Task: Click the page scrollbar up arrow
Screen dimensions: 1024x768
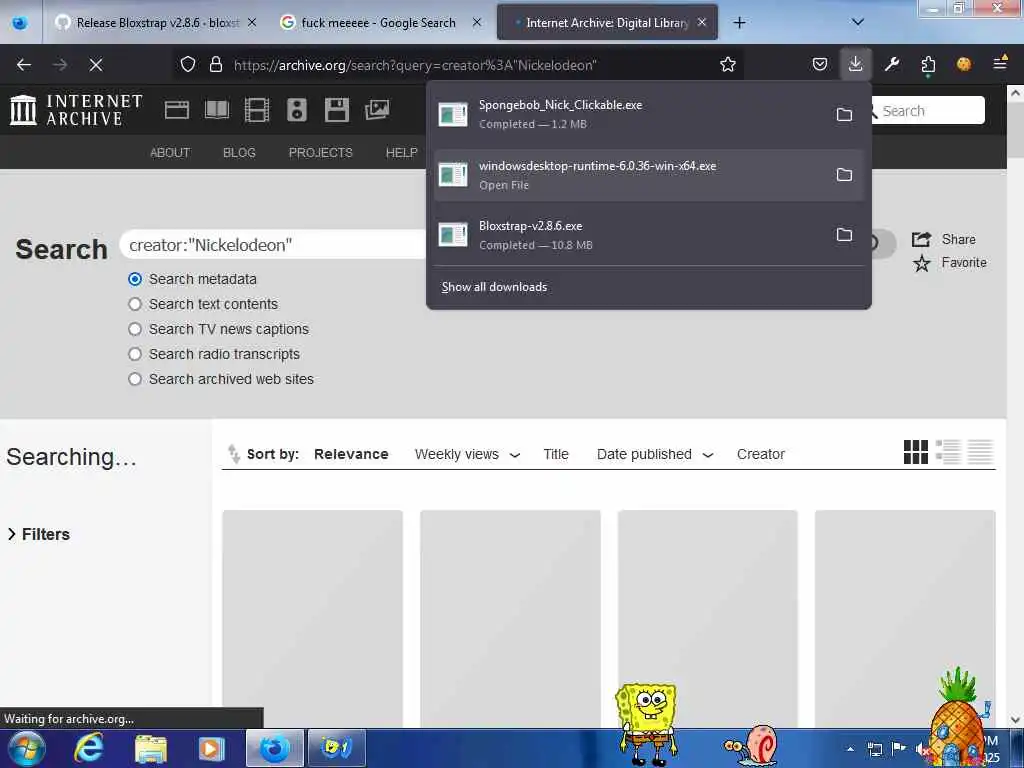Action: click(1015, 93)
